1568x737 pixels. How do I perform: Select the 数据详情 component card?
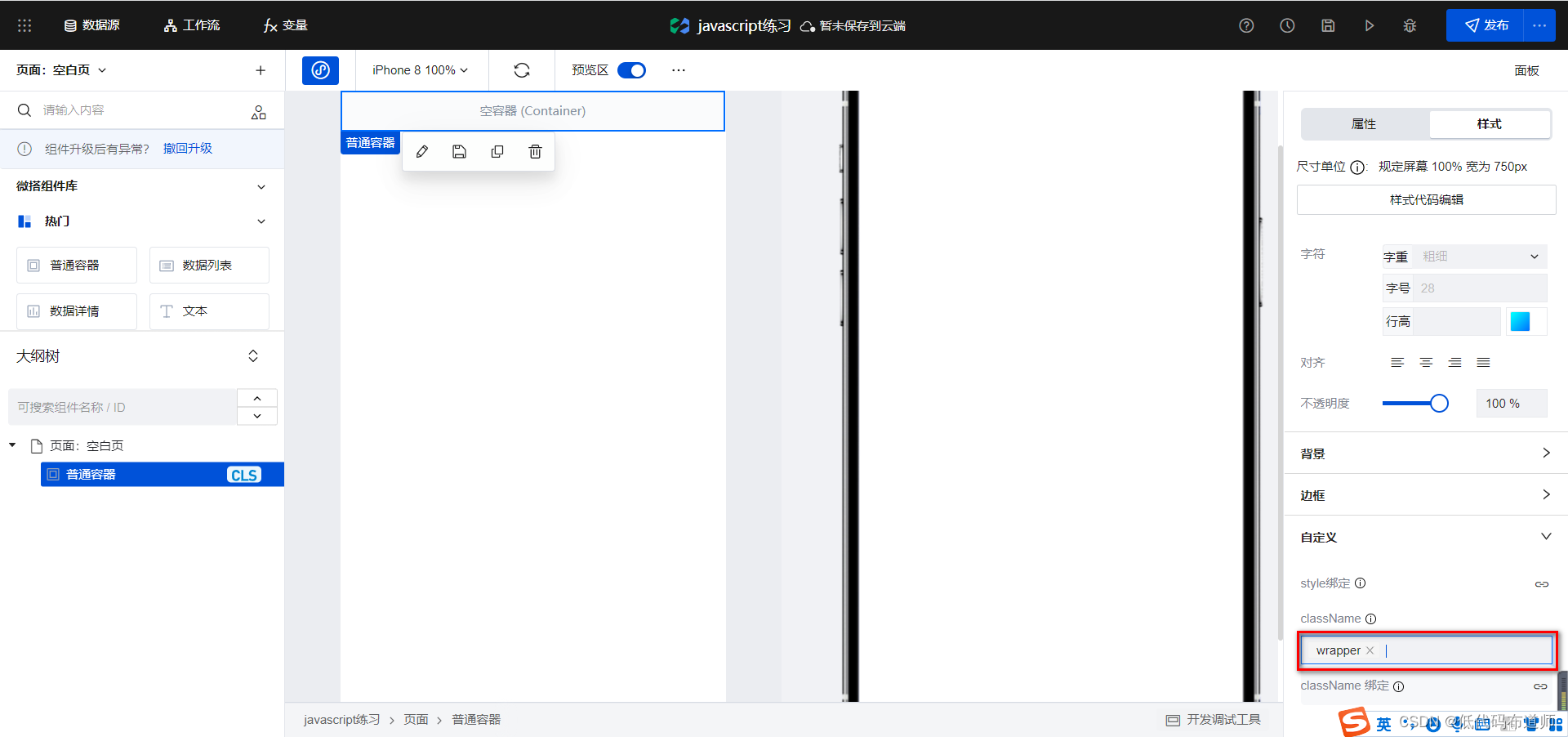[77, 311]
